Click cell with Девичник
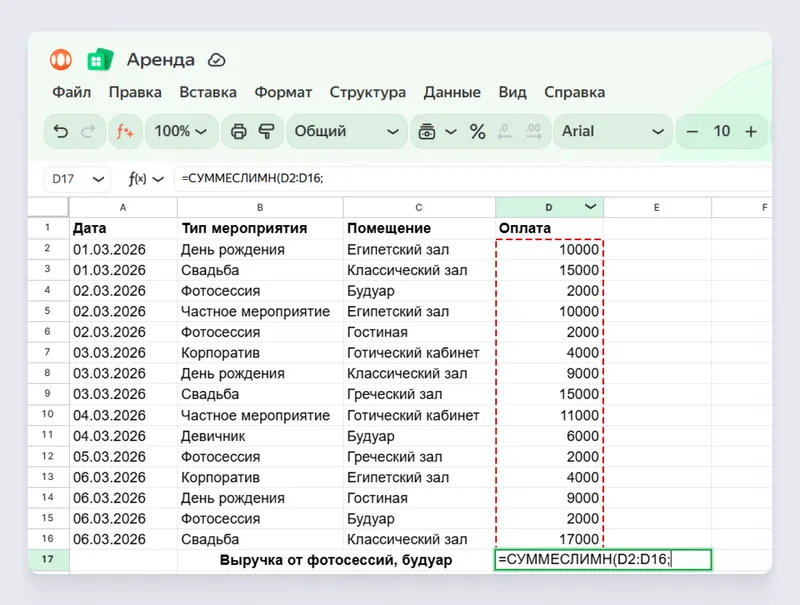Screen dimensions: 800x605 coord(260,436)
